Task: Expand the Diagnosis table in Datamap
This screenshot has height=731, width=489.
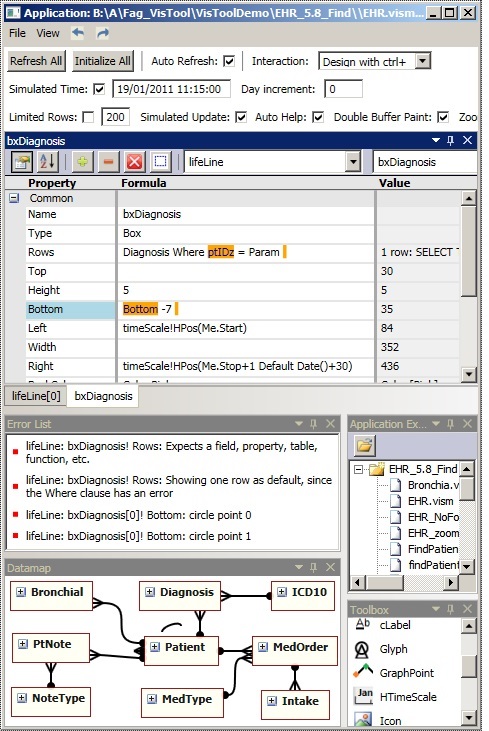Action: pos(150,592)
